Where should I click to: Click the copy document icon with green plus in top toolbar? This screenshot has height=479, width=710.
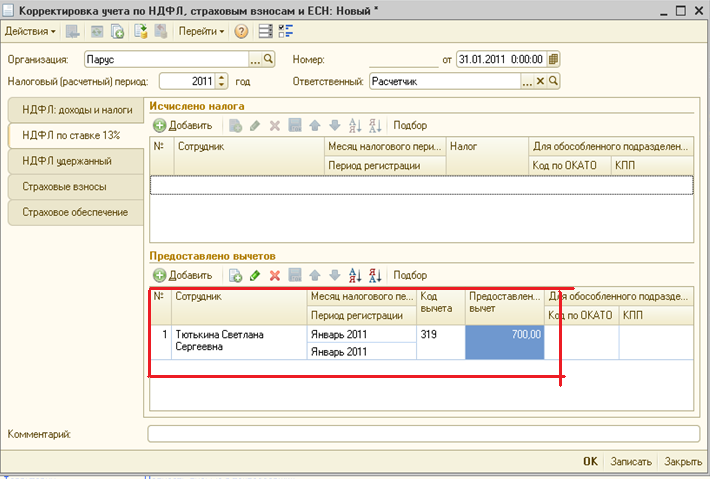[x=118, y=31]
